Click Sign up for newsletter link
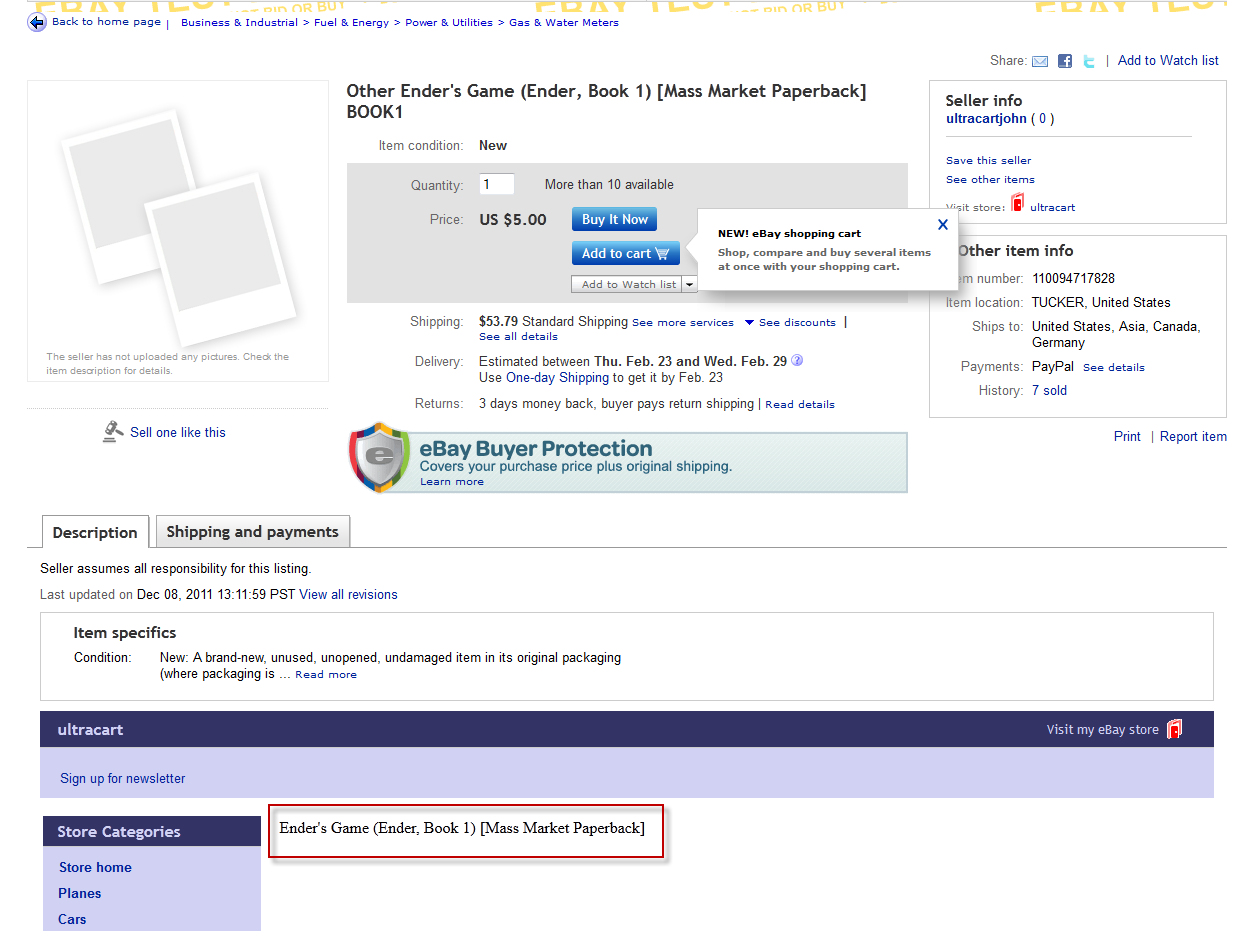Image resolution: width=1260 pixels, height=931 pixels. tap(123, 779)
